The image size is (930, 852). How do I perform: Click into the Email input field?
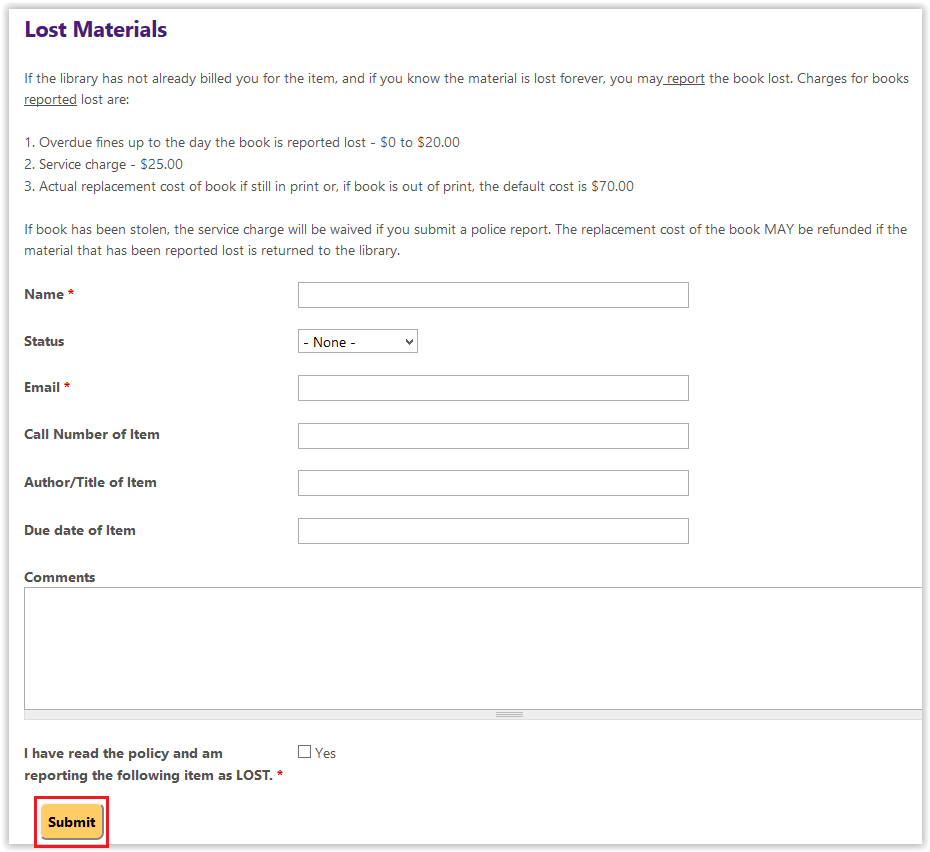coord(492,388)
